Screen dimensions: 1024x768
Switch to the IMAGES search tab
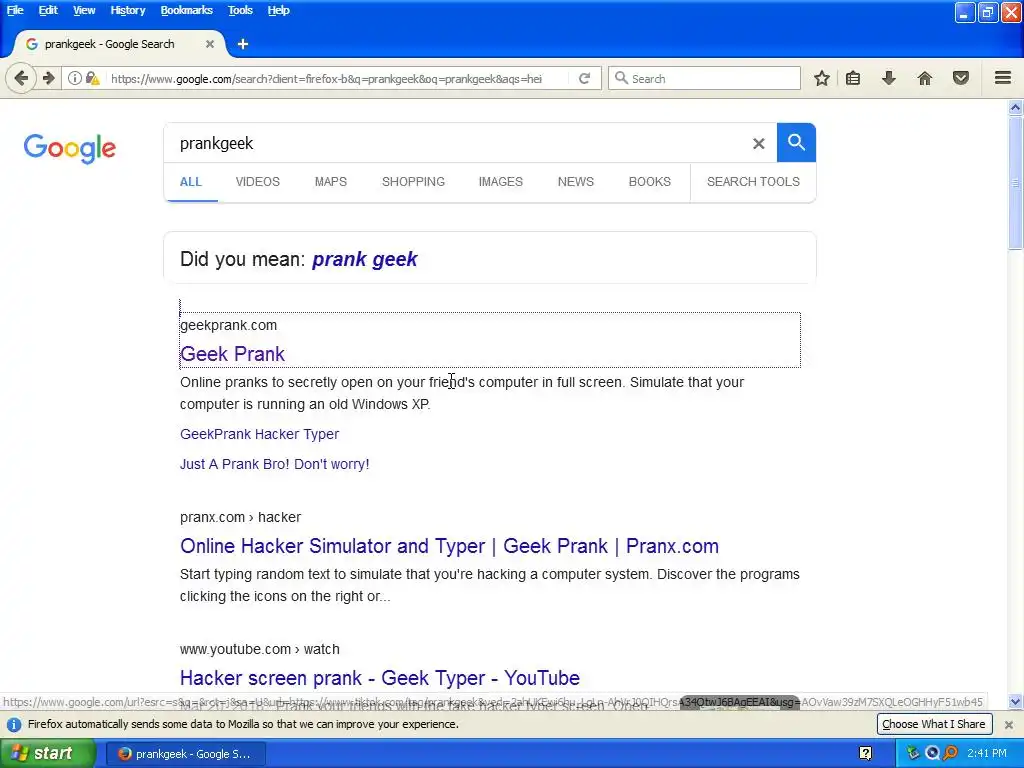pos(500,182)
